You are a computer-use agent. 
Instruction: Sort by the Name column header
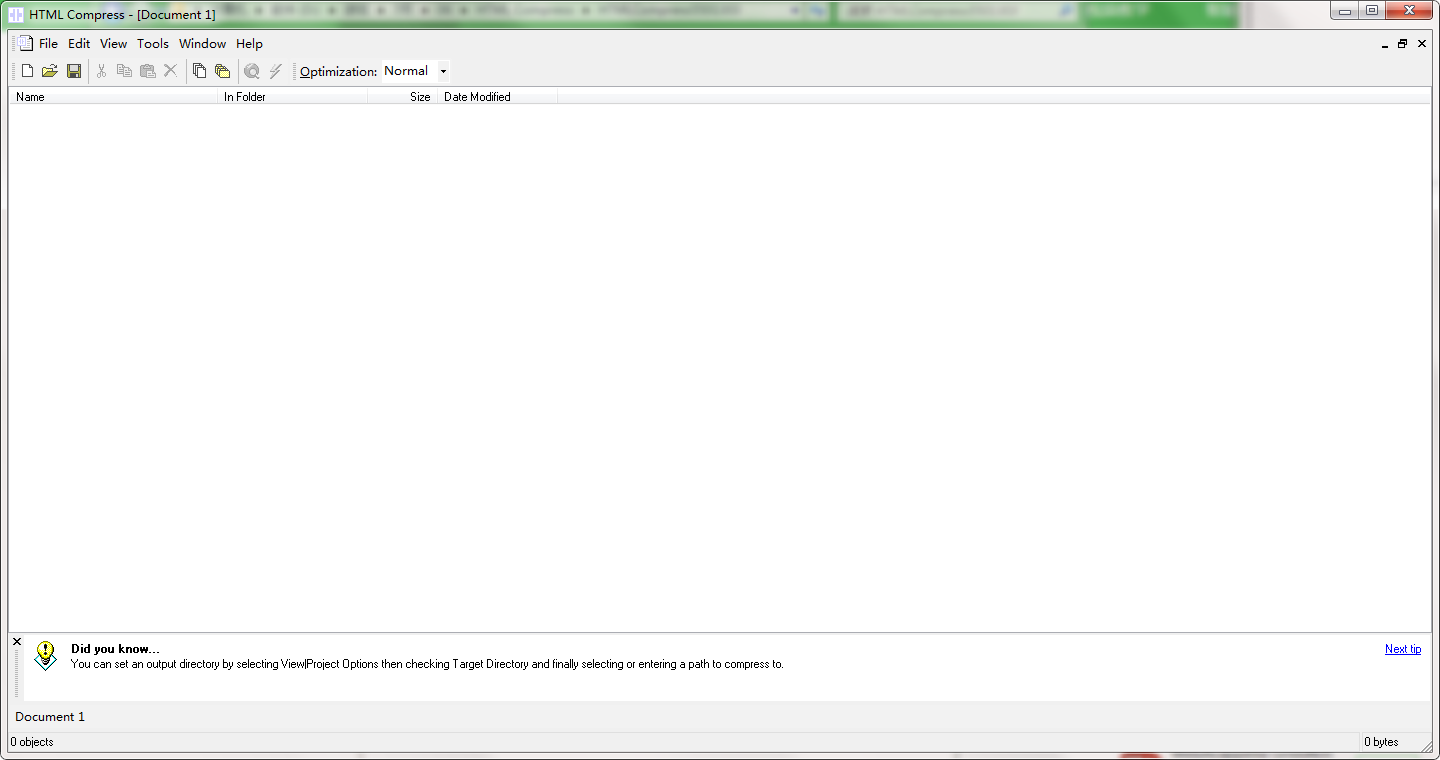(113, 97)
